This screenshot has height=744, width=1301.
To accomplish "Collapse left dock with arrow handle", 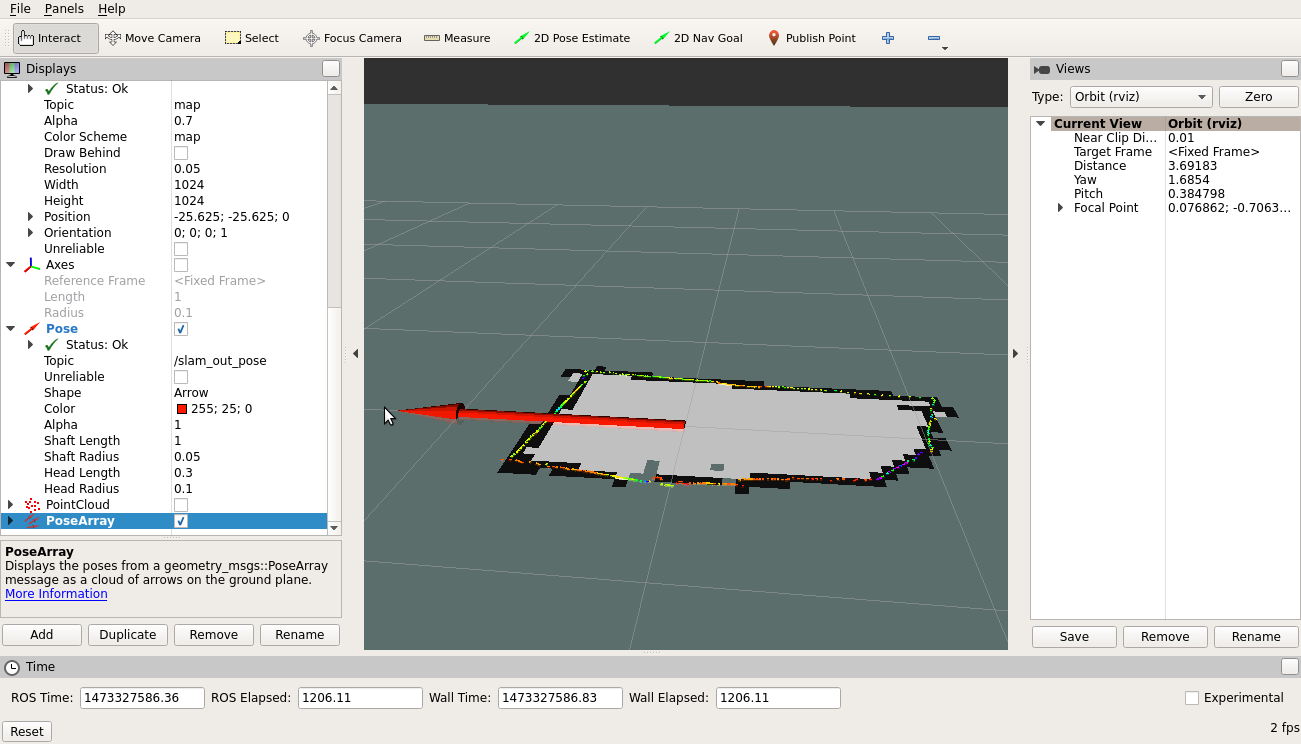I will [x=355, y=354].
